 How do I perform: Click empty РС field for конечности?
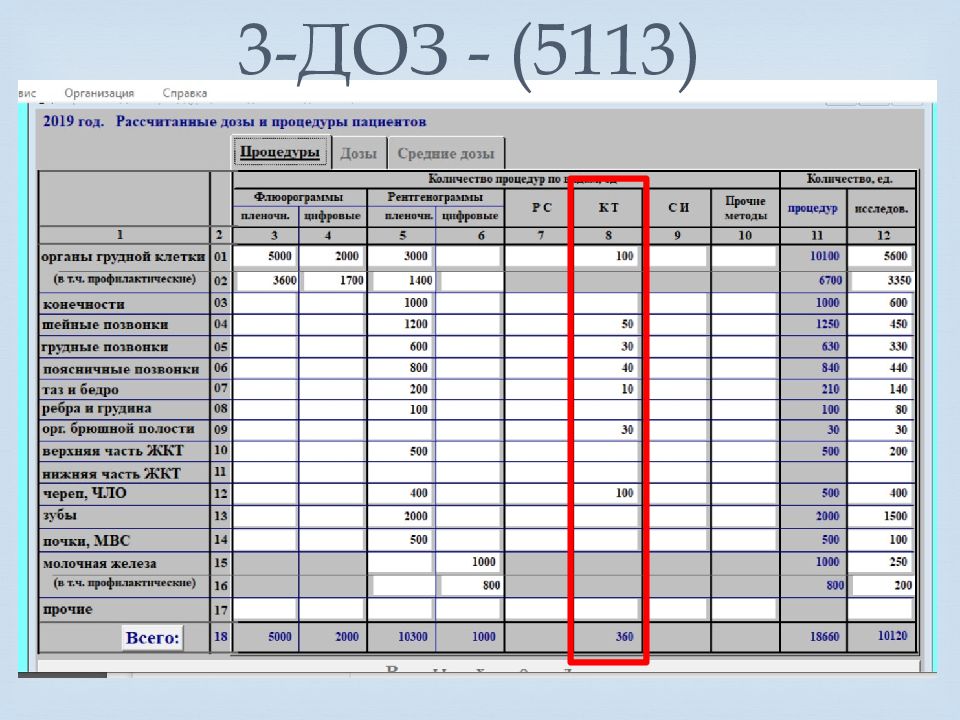coord(537,303)
